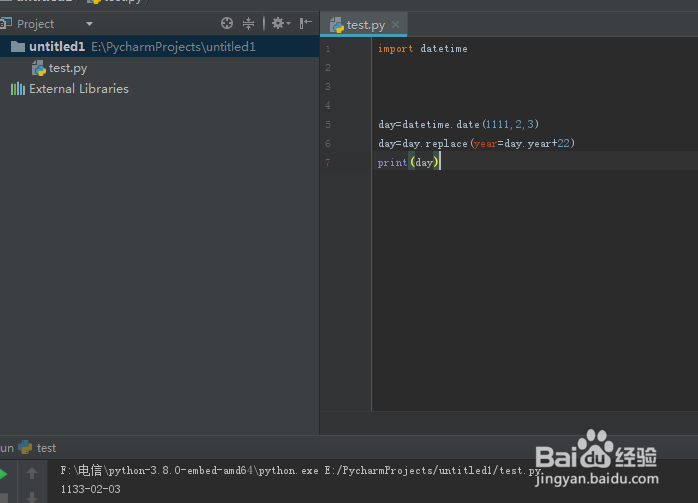Click the scroll from source crosshair icon
This screenshot has height=503, width=698.
pos(227,23)
